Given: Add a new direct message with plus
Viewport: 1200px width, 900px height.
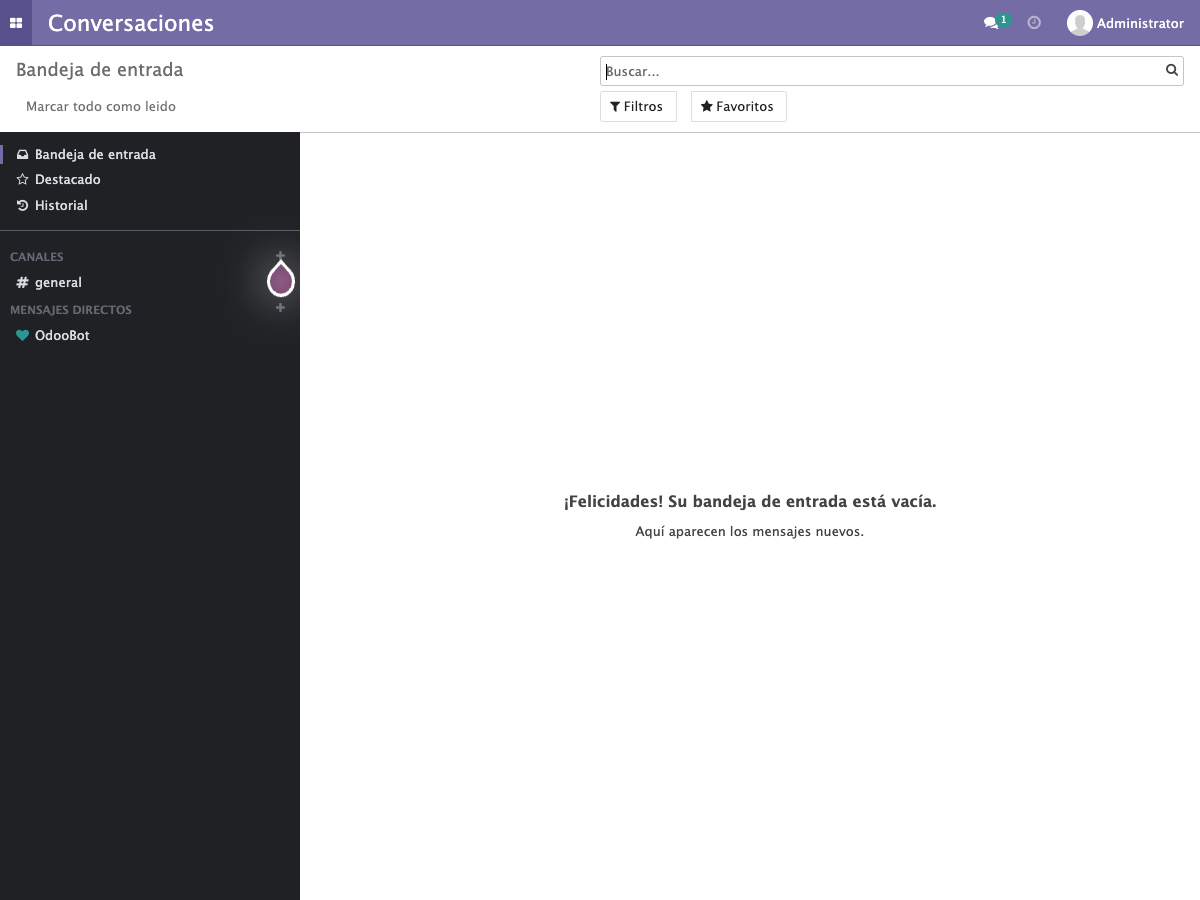Looking at the screenshot, I should pos(281,308).
